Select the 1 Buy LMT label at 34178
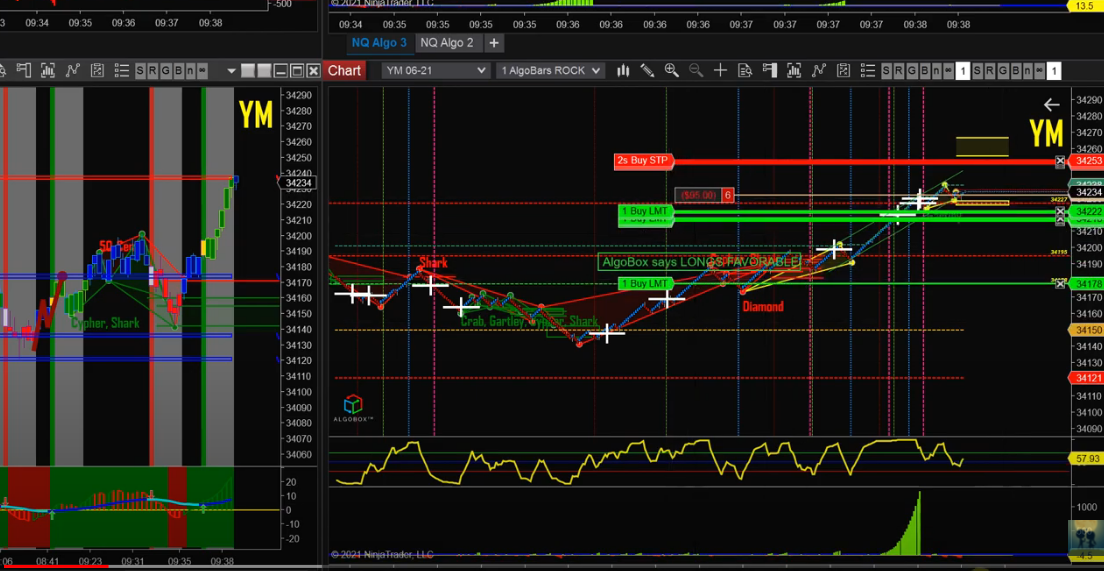Screen dimensions: 1104x571 coord(646,284)
